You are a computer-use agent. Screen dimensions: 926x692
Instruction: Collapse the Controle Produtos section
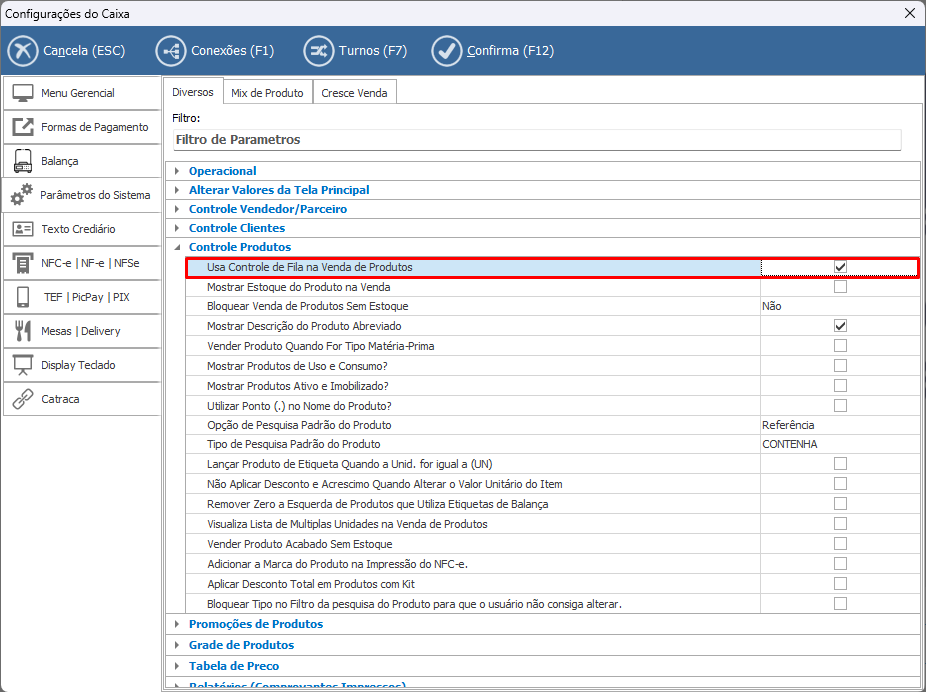pos(178,247)
